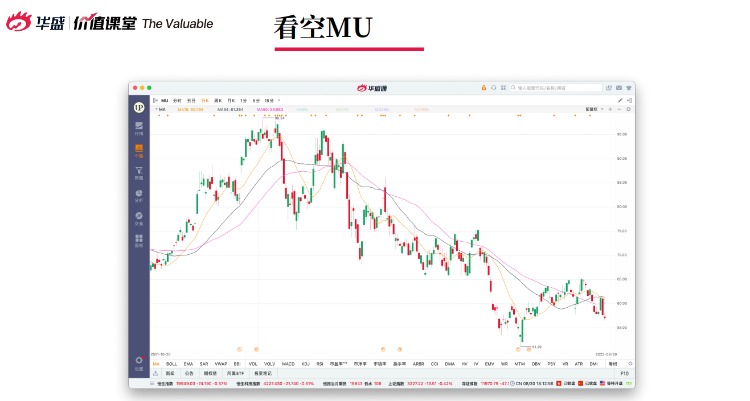The image size is (750, 401).
Task: Select the daily K (日K) tab
Action: (x=205, y=100)
